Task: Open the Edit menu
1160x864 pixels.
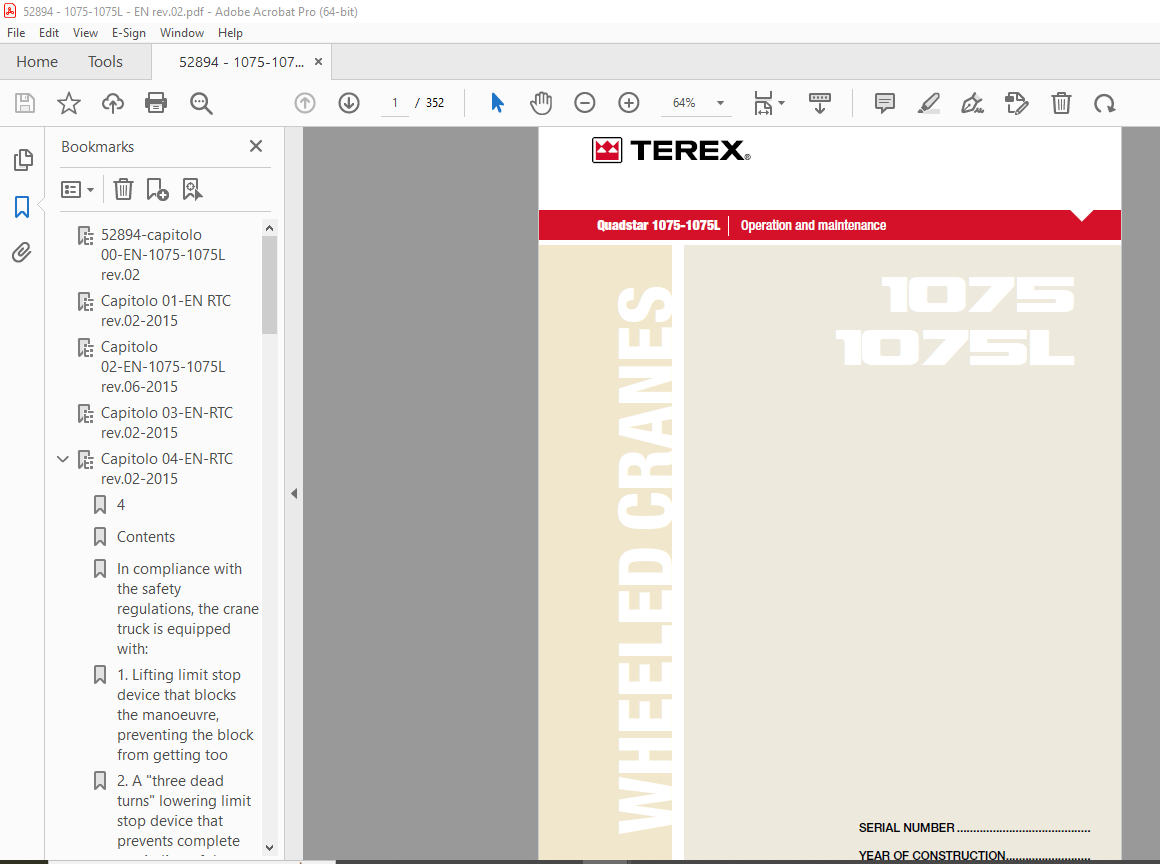Action: click(49, 33)
